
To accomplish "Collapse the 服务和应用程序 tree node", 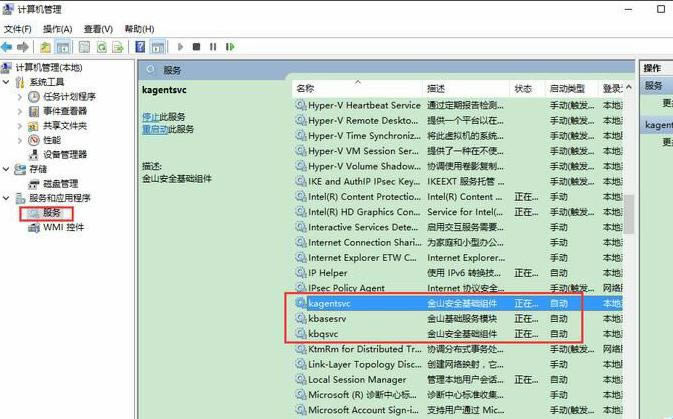I will [8, 199].
